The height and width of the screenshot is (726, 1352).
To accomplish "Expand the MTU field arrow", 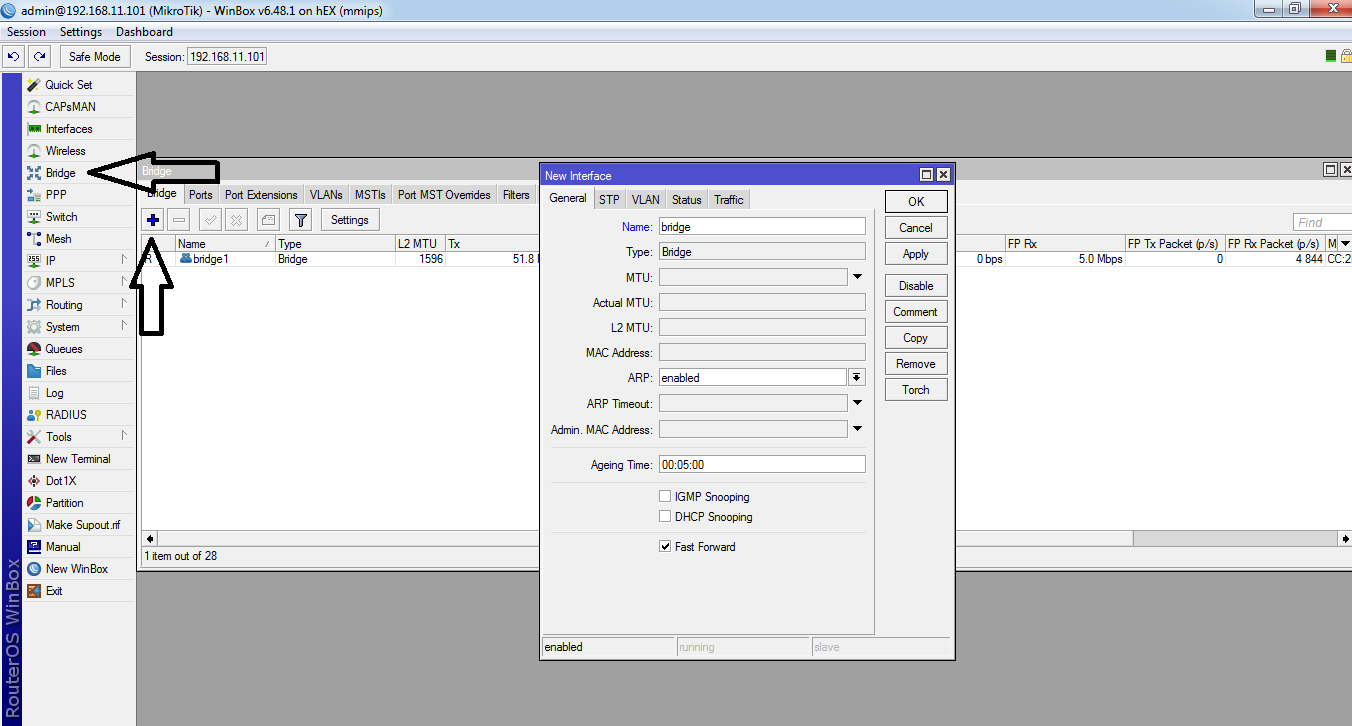I will tap(857, 277).
